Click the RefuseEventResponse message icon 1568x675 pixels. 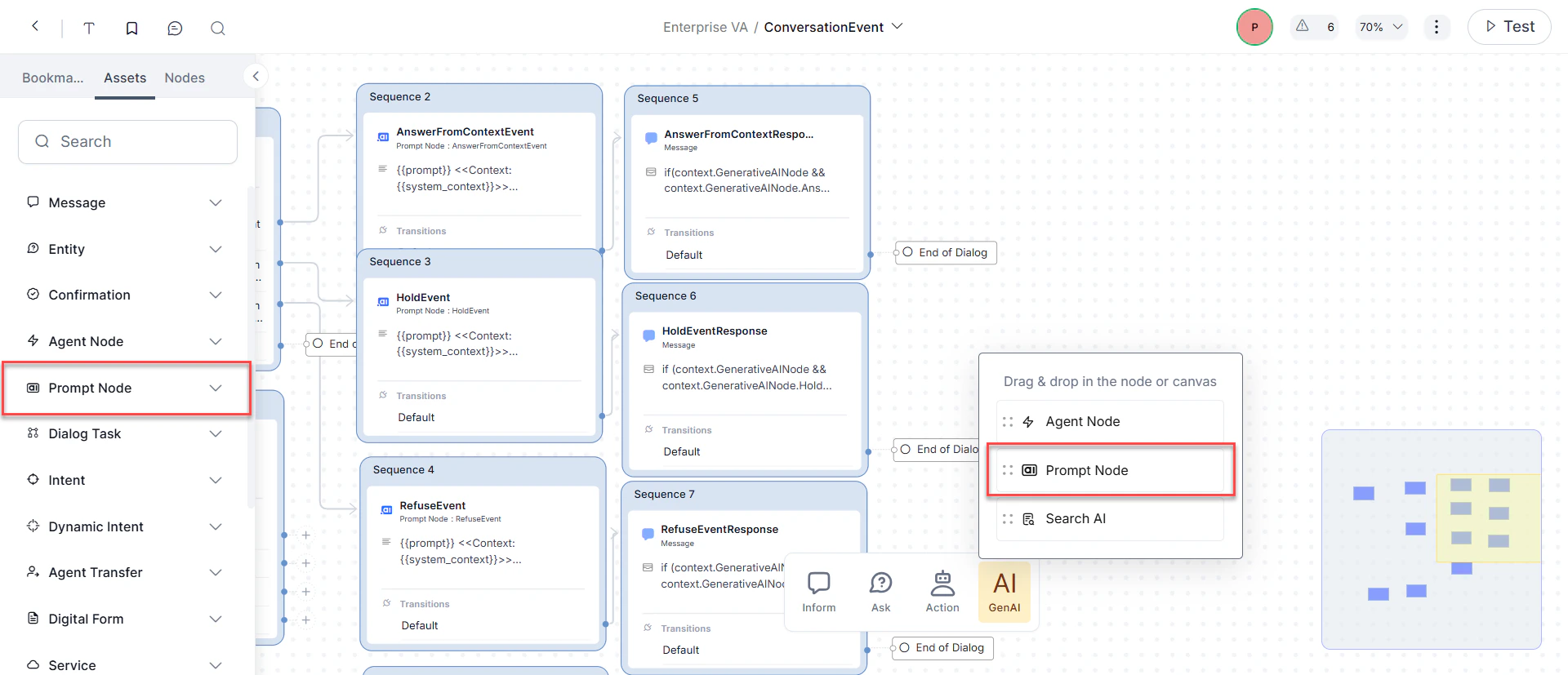tap(648, 534)
